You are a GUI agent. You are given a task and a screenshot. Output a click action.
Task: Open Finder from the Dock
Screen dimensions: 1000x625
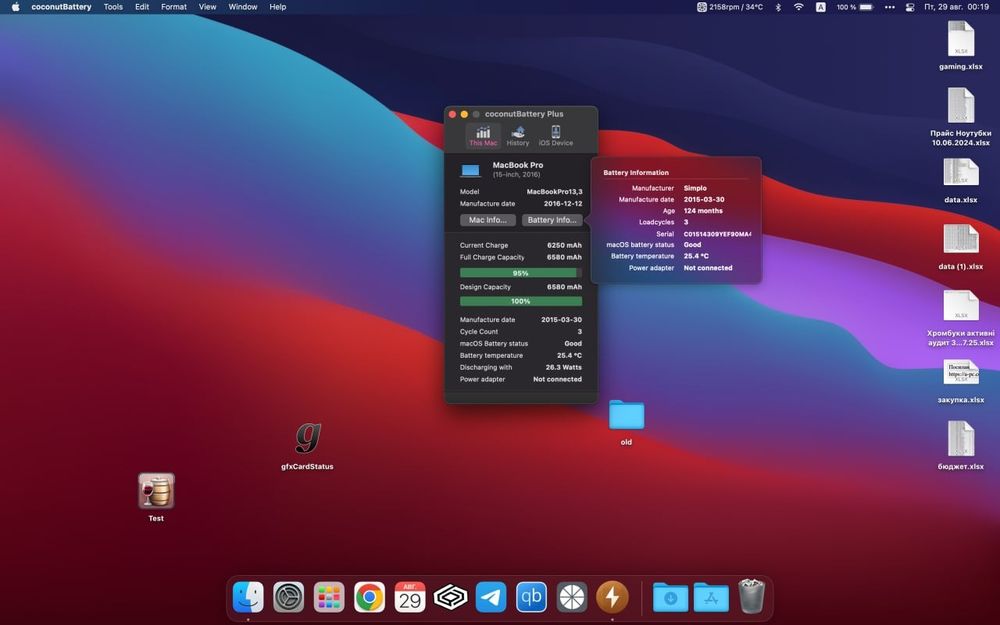tap(248, 598)
